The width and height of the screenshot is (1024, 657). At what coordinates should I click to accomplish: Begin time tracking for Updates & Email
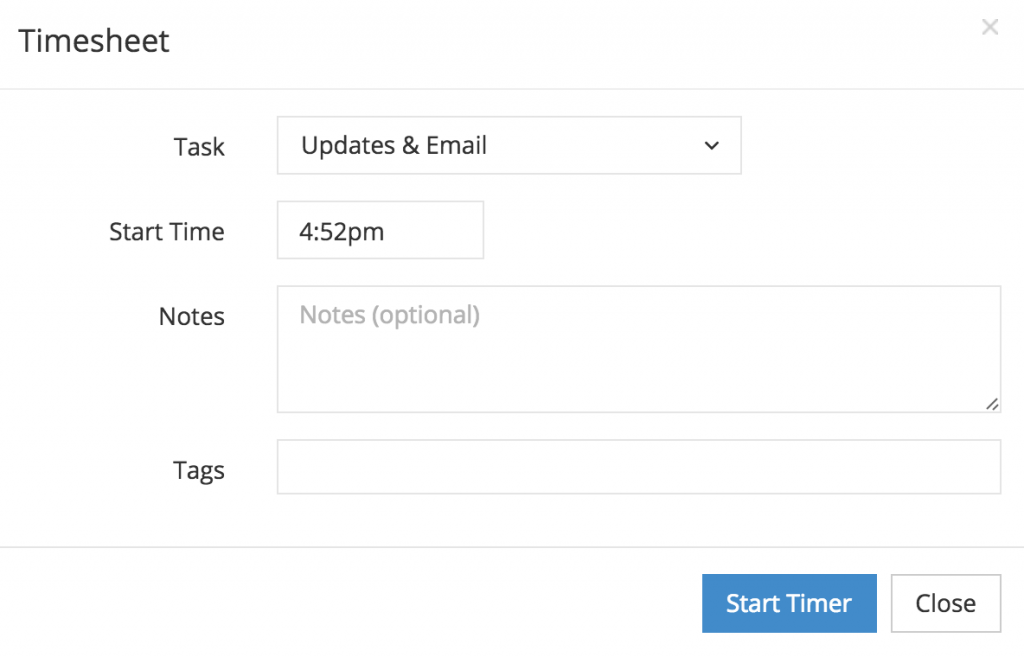click(789, 603)
